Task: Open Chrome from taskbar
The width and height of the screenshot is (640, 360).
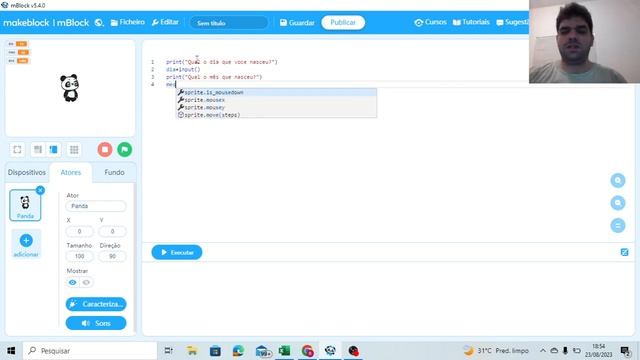Action: tap(308, 351)
